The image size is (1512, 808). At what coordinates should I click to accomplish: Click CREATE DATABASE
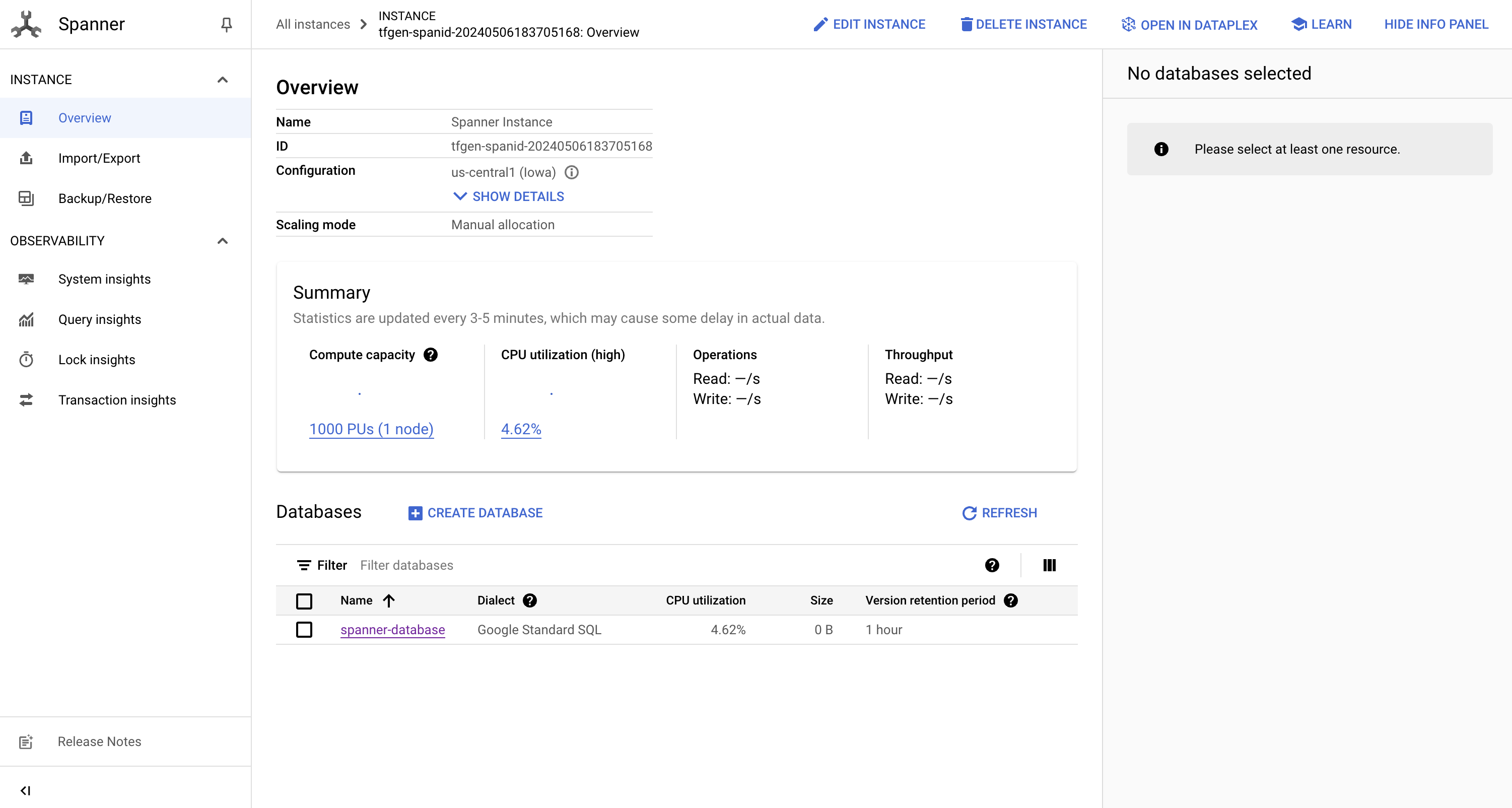pyautogui.click(x=475, y=513)
